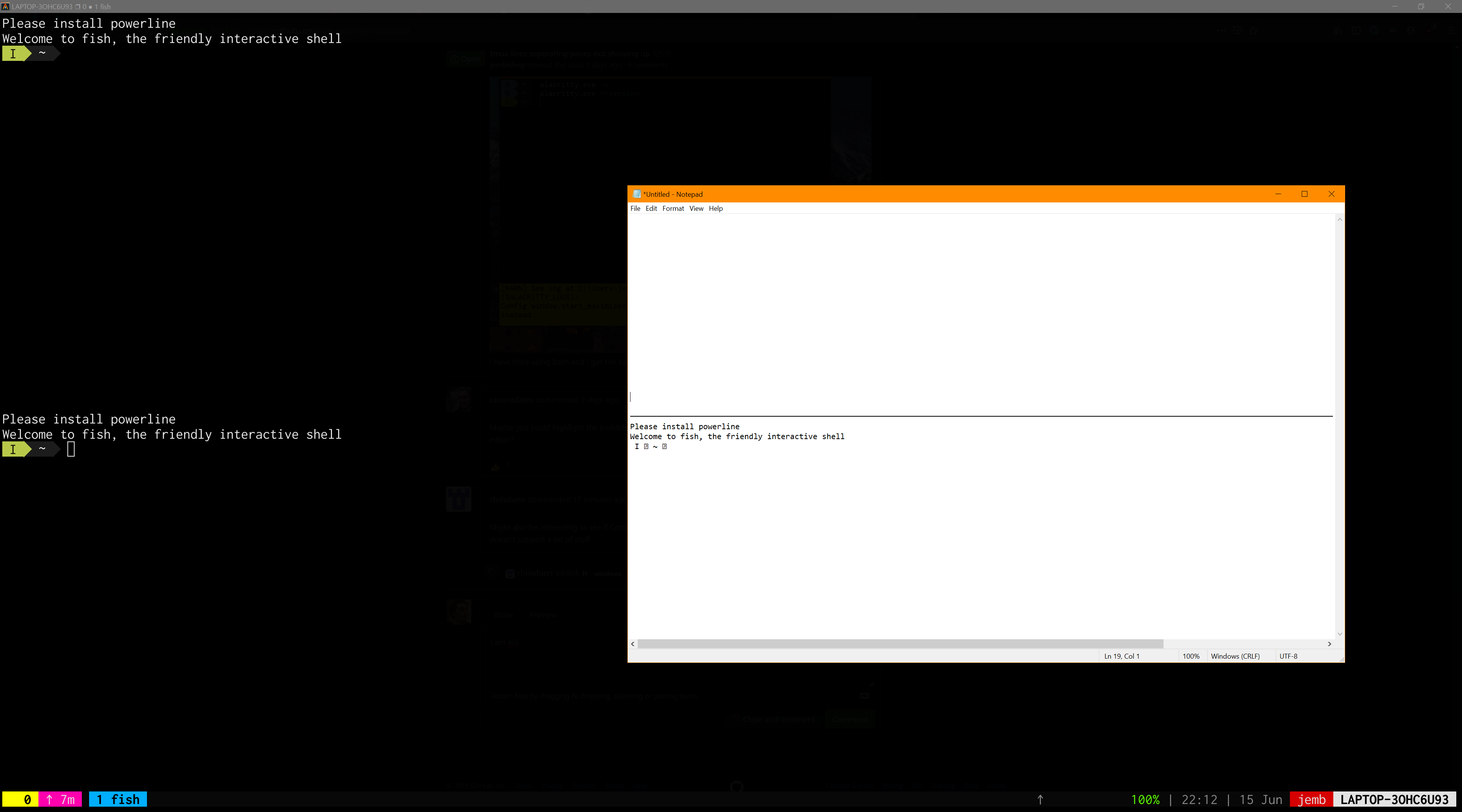Click casonadams profile avatar

click(x=459, y=400)
